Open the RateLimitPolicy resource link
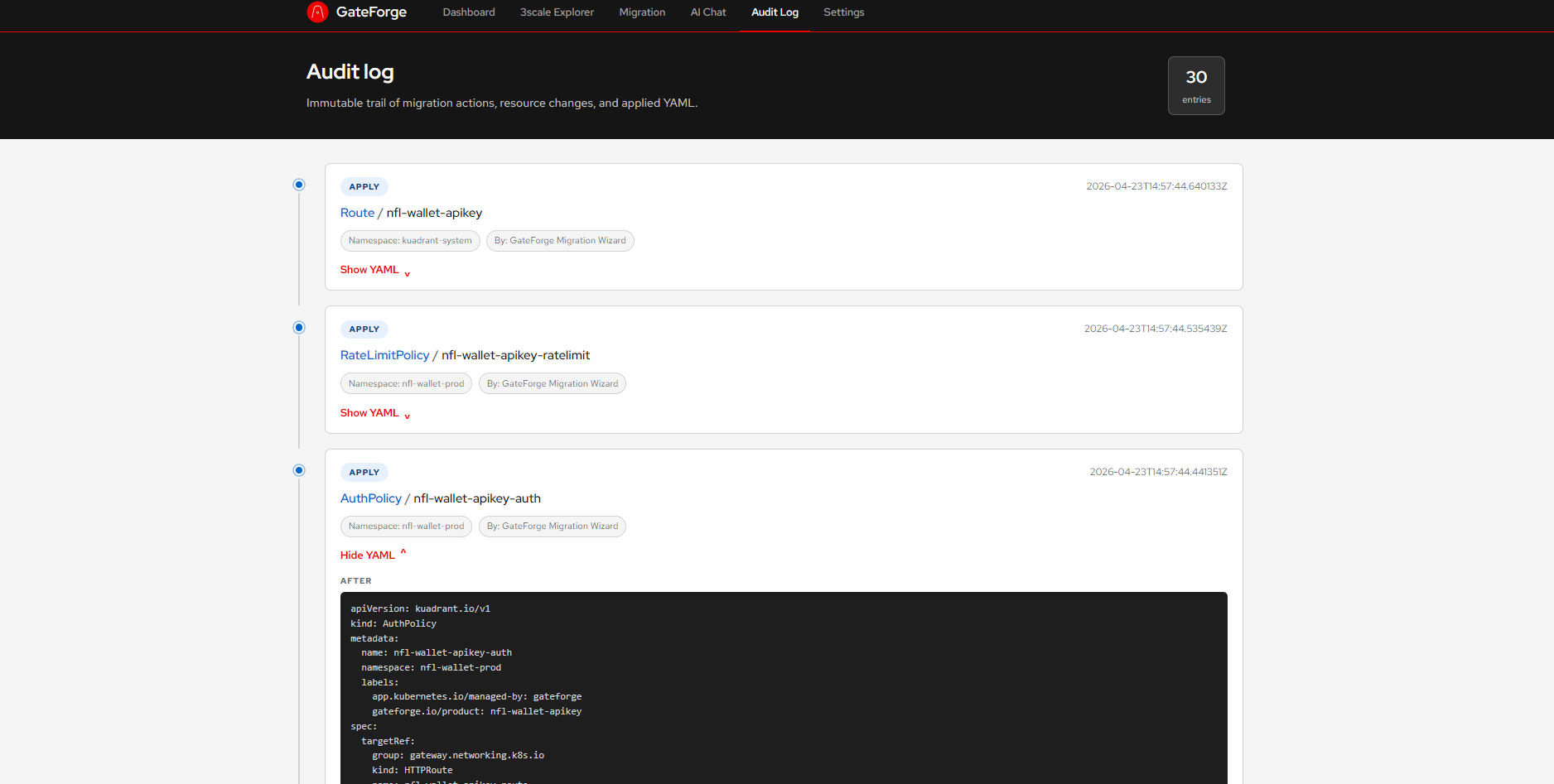This screenshot has height=784, width=1554. (x=384, y=355)
